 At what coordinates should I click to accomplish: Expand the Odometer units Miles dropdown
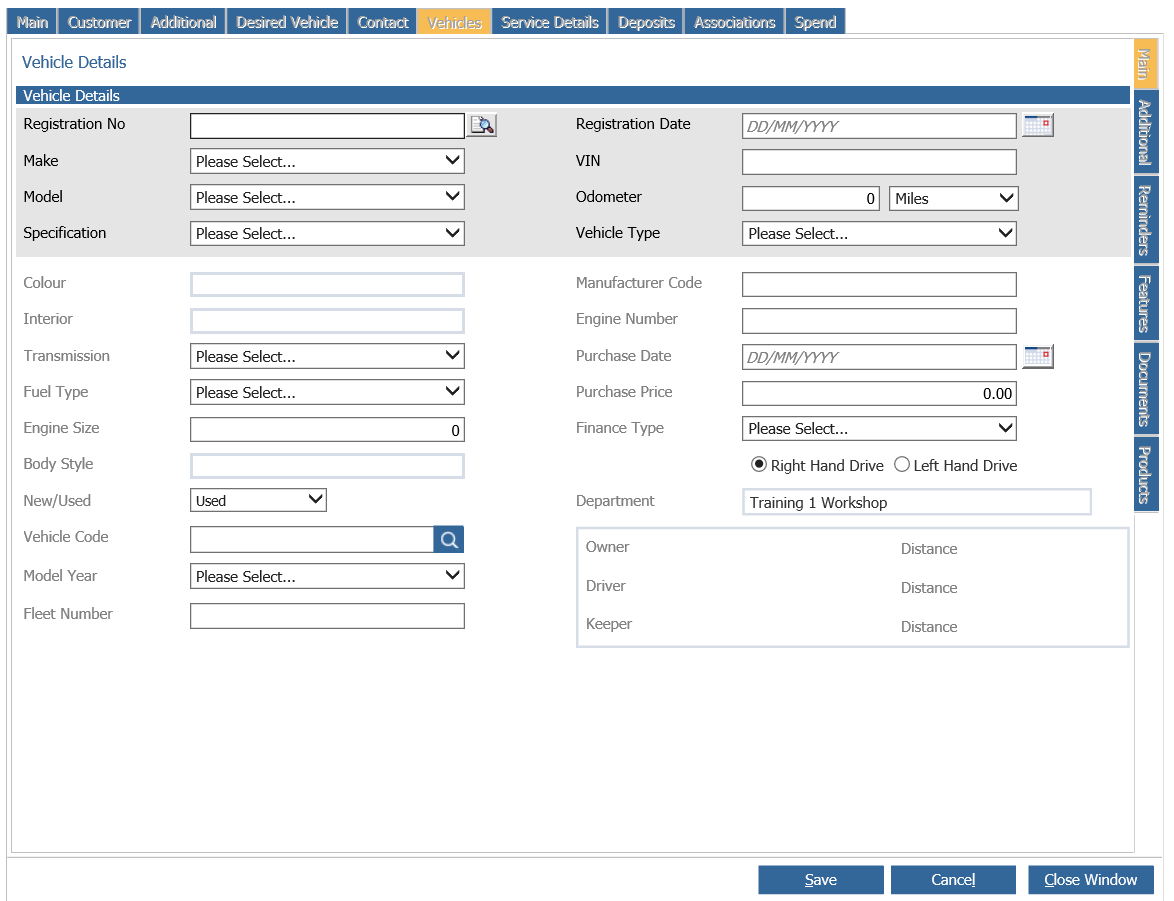tap(953, 198)
